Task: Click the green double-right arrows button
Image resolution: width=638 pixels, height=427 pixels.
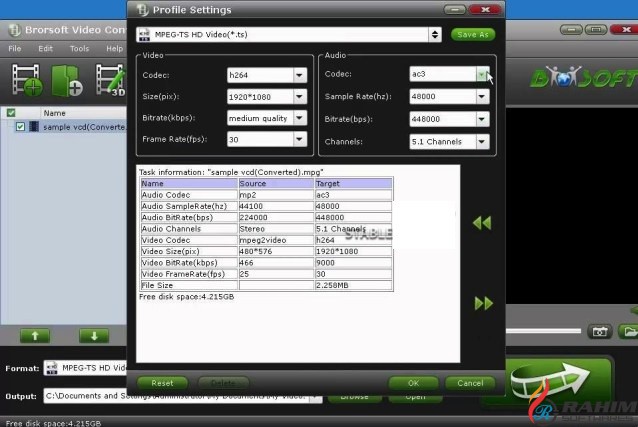Action: coord(483,303)
